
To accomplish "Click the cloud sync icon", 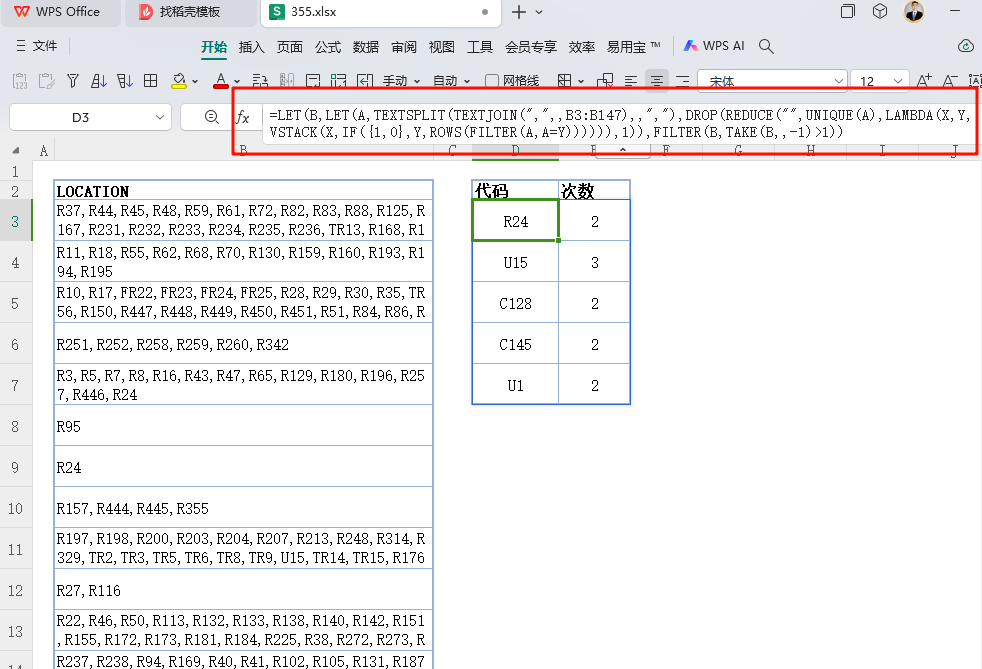I will click(966, 46).
